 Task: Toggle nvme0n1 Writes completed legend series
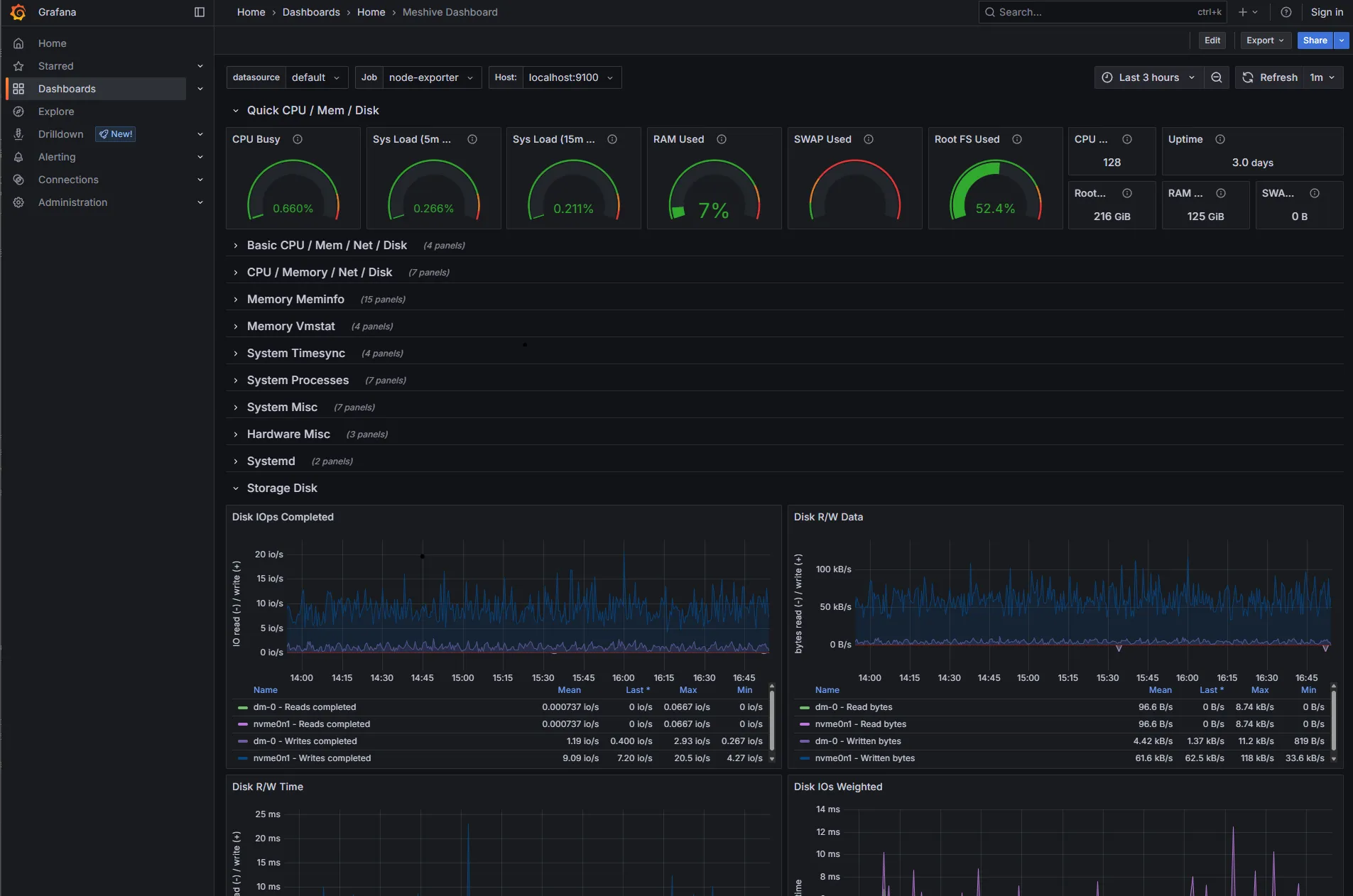312,758
